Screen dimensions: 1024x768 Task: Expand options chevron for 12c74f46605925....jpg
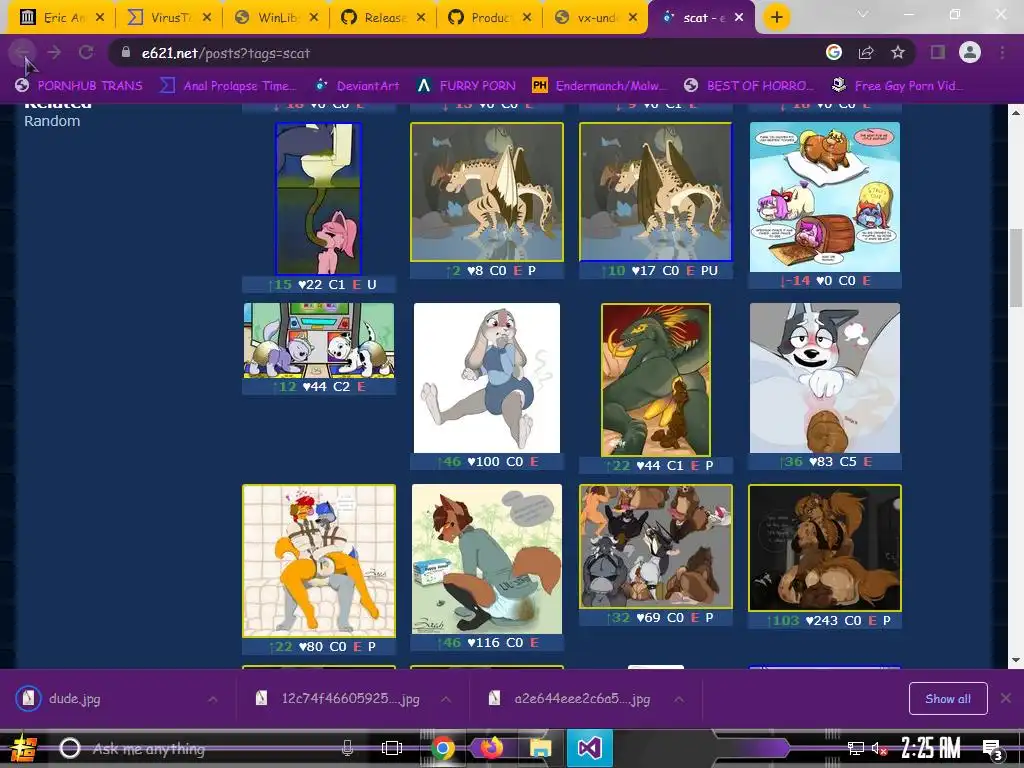pyautogui.click(x=446, y=699)
